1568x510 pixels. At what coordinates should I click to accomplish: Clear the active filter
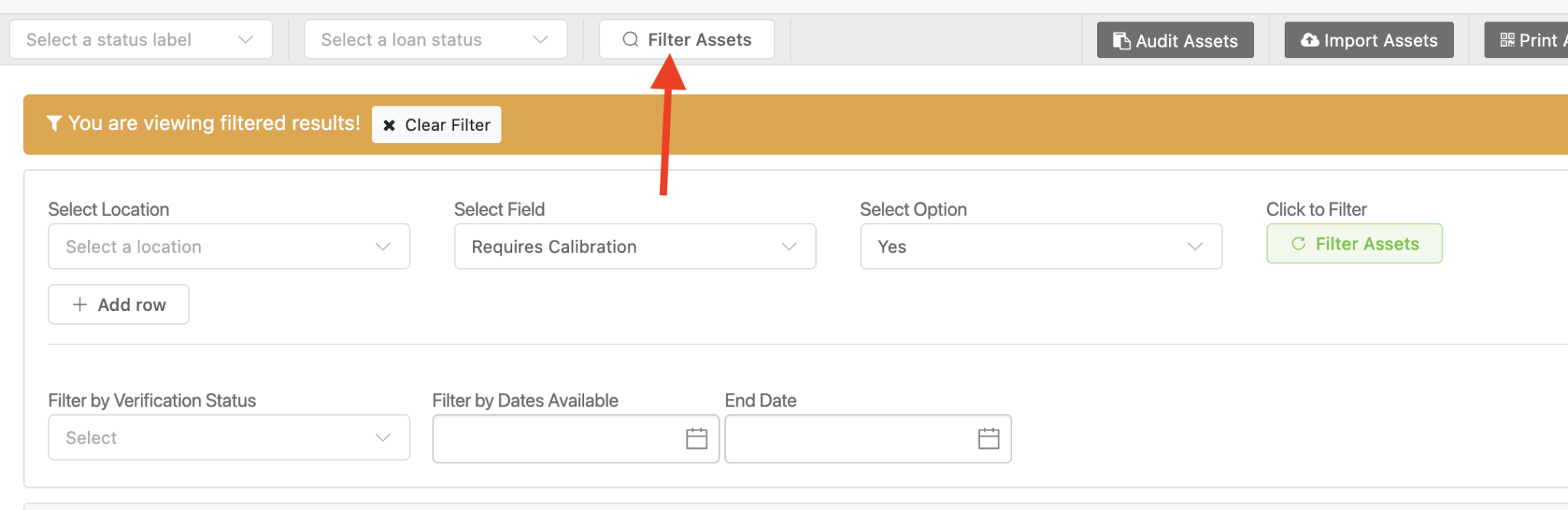(436, 125)
